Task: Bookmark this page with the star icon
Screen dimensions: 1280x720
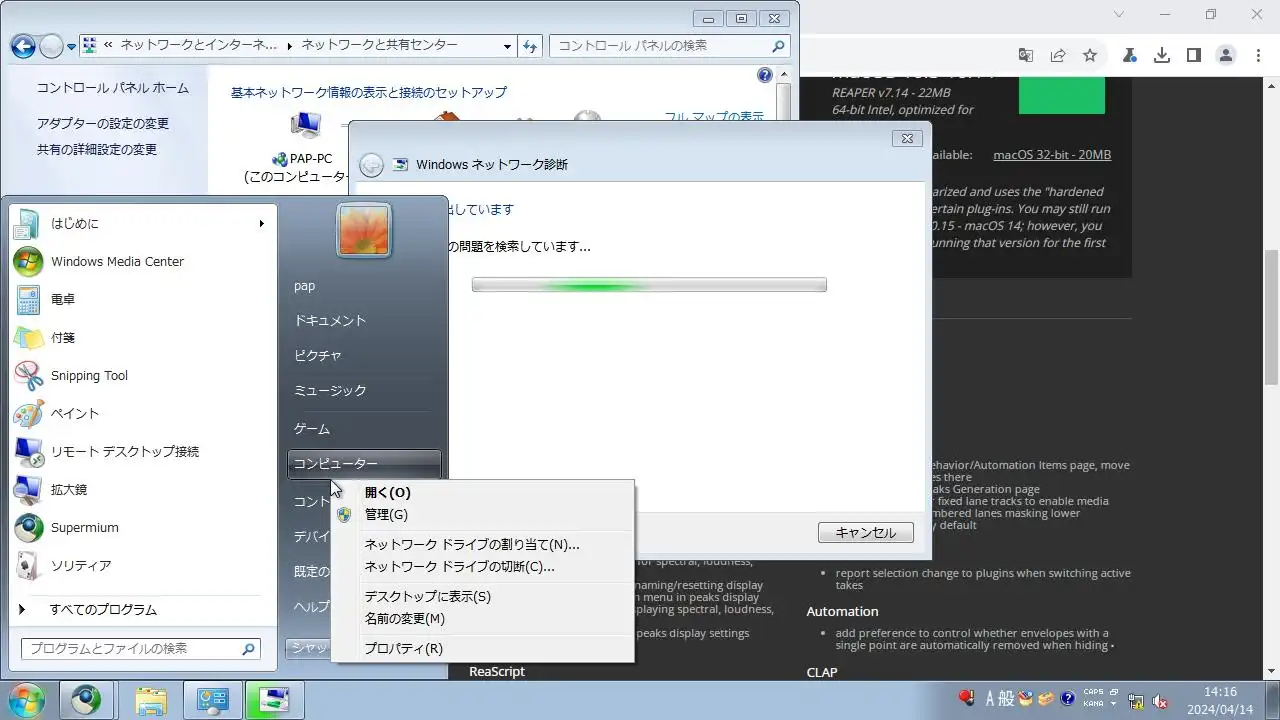Action: tap(1090, 55)
